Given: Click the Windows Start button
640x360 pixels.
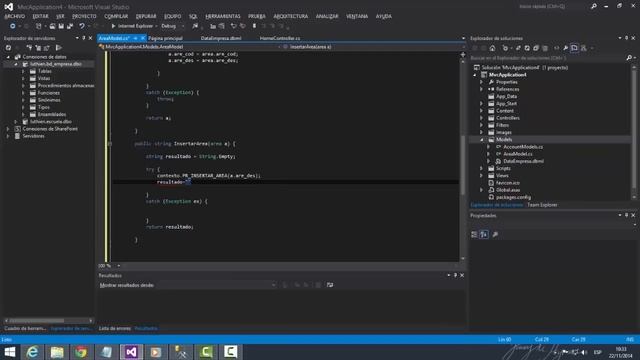Looking at the screenshot, I should pyautogui.click(x=10, y=352).
